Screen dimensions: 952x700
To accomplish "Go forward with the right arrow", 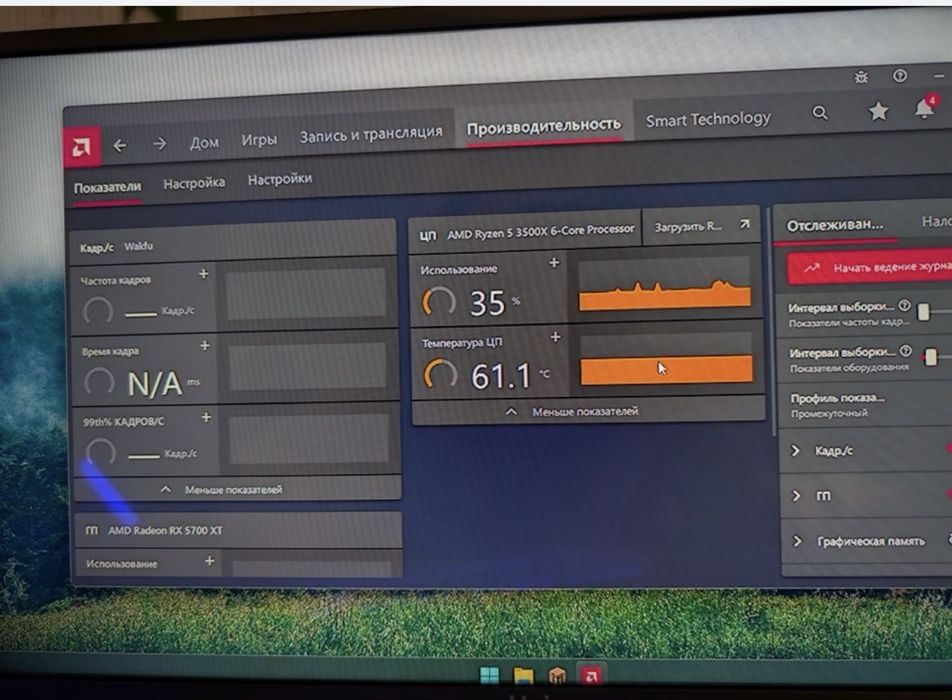I will coord(160,144).
